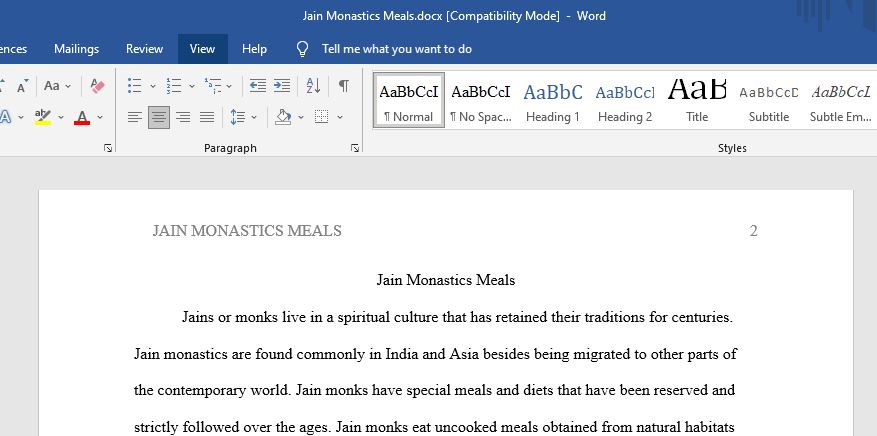Open the Line Spacing dropdown arrow
Screen dimensions: 877x436
click(x=254, y=117)
